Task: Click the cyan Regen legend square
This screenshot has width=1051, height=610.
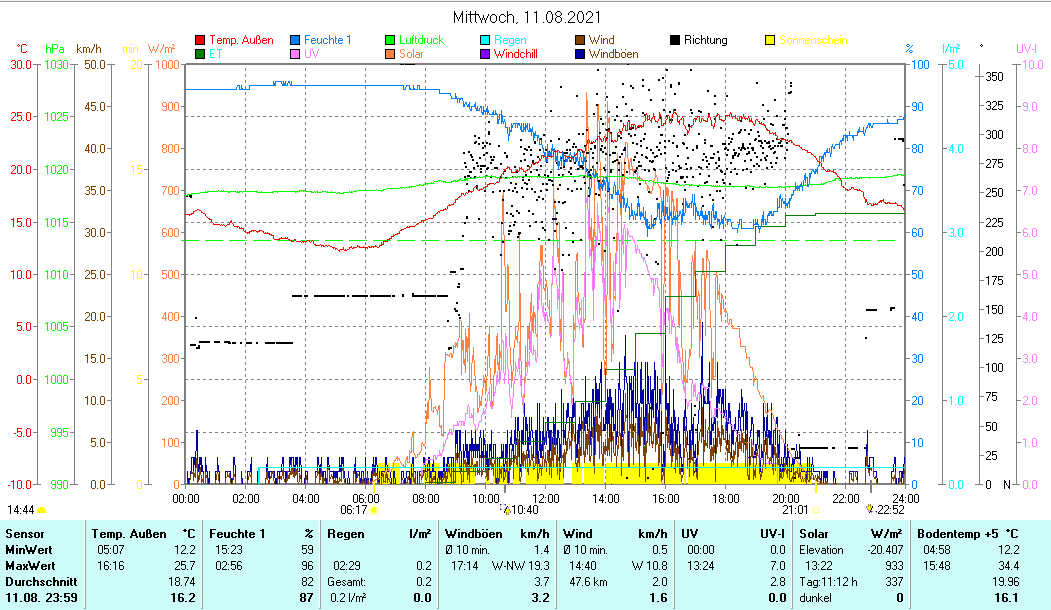Action: point(484,41)
